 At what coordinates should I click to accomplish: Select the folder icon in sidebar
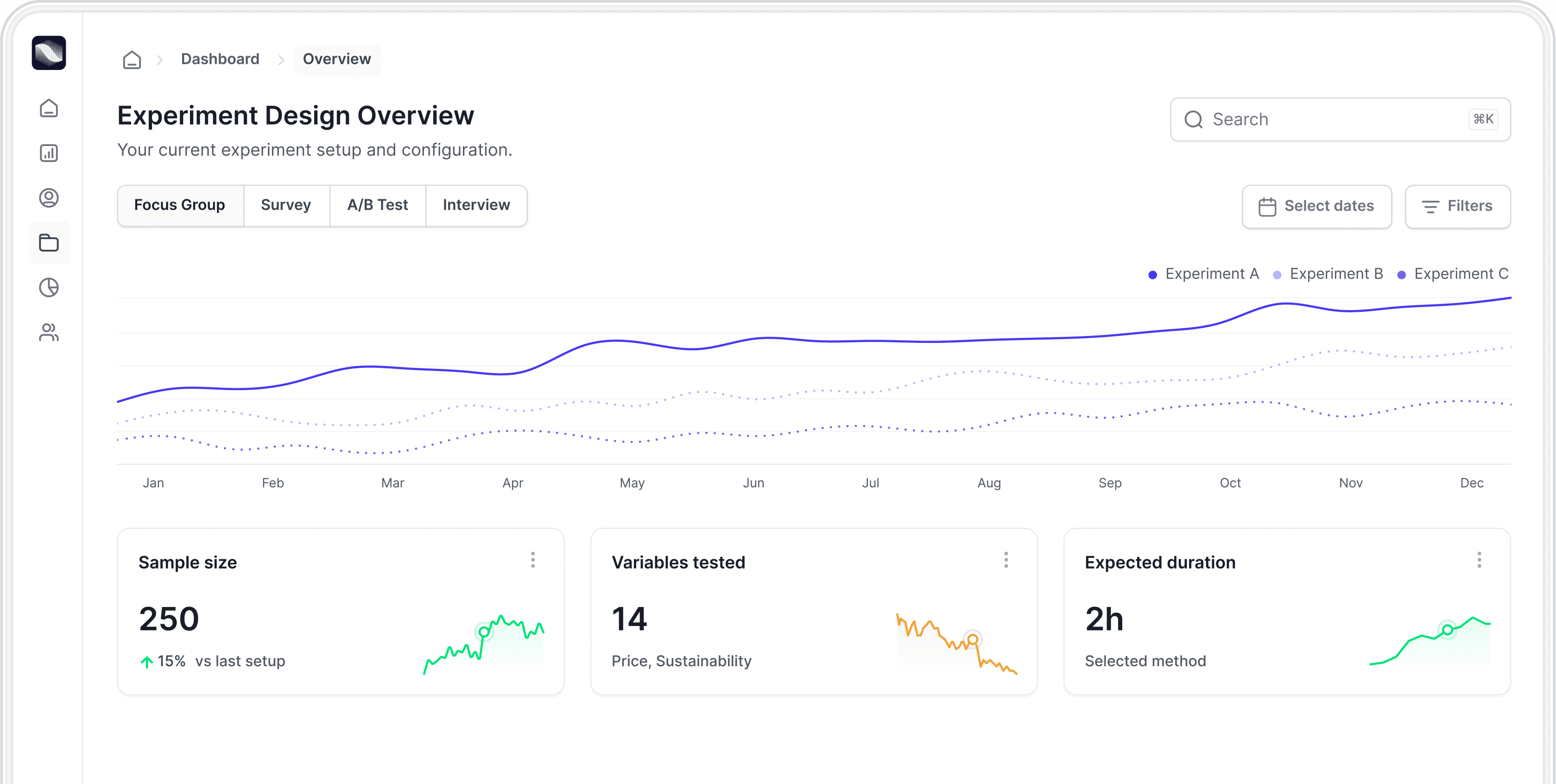pyautogui.click(x=49, y=243)
